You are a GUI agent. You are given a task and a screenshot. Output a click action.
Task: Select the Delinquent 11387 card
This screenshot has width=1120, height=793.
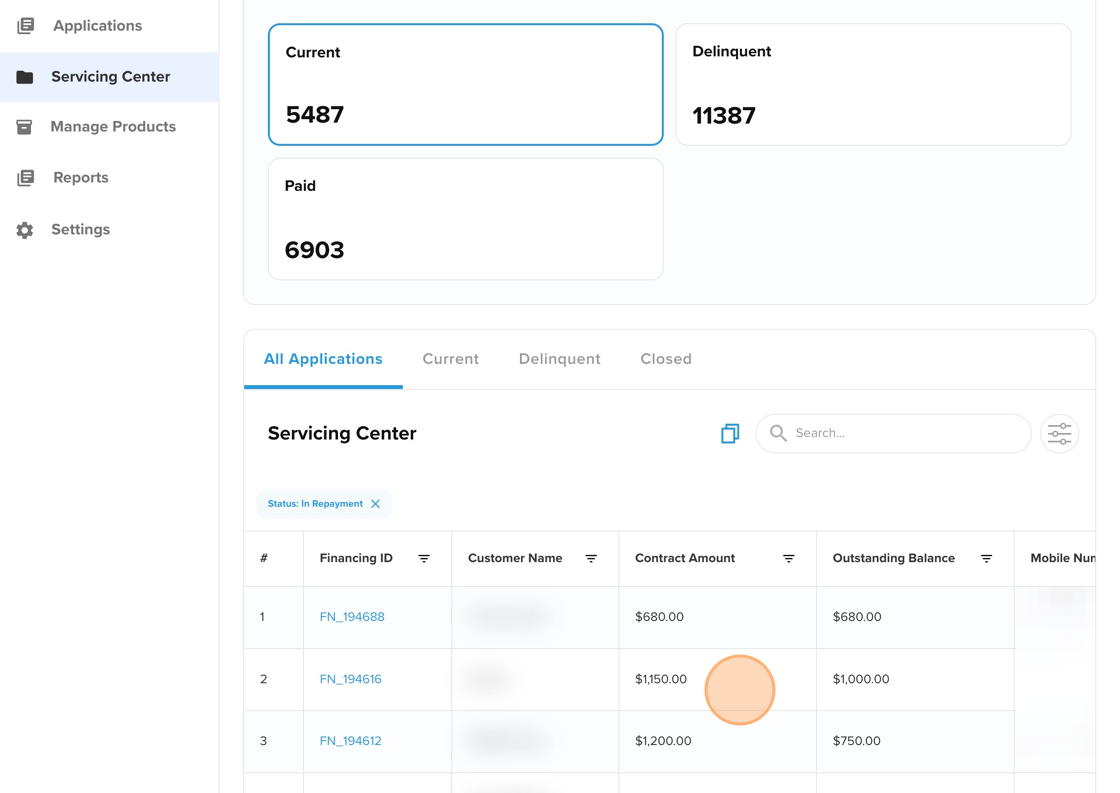pos(873,84)
